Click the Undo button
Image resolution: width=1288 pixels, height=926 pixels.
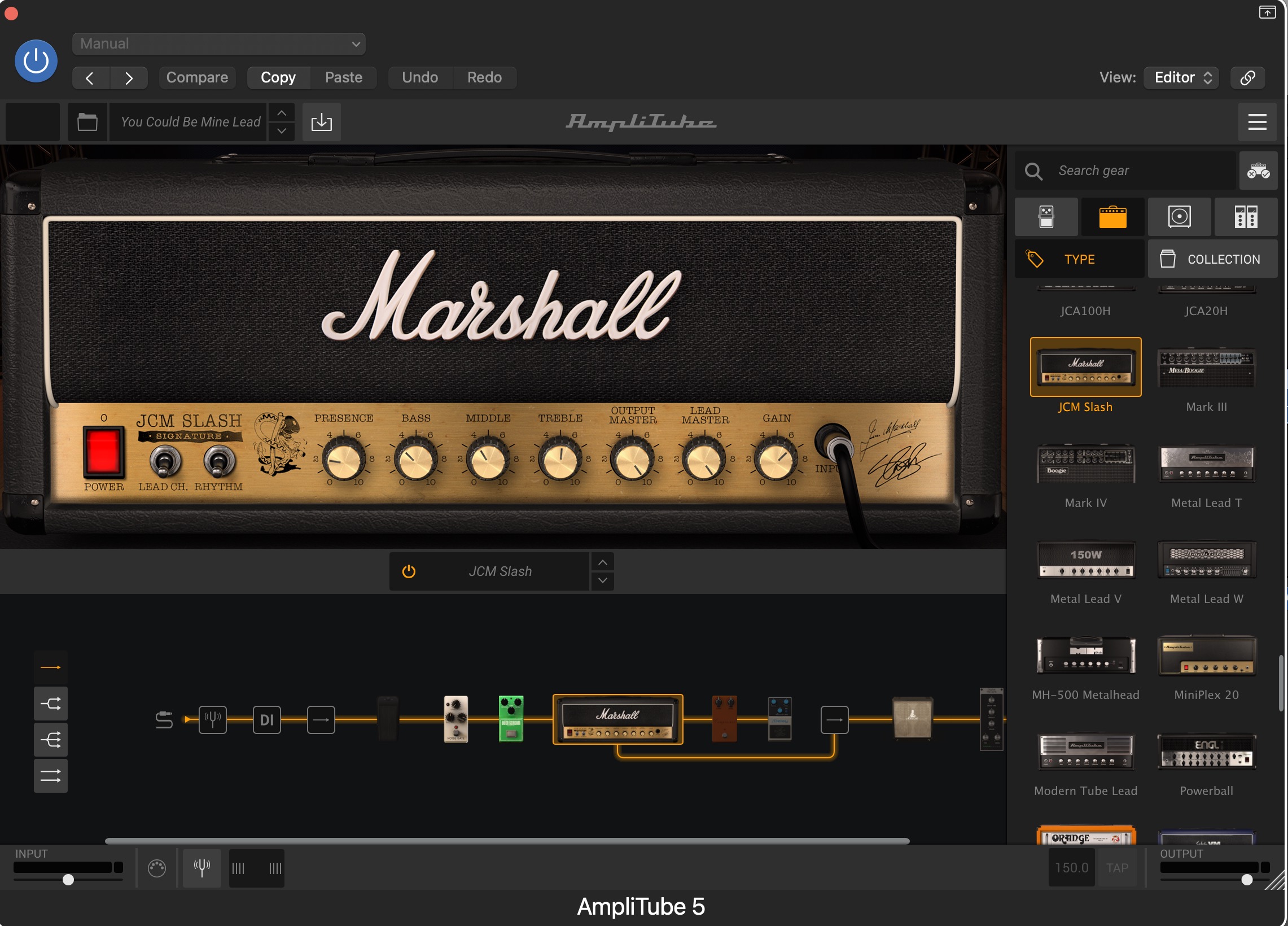point(420,77)
